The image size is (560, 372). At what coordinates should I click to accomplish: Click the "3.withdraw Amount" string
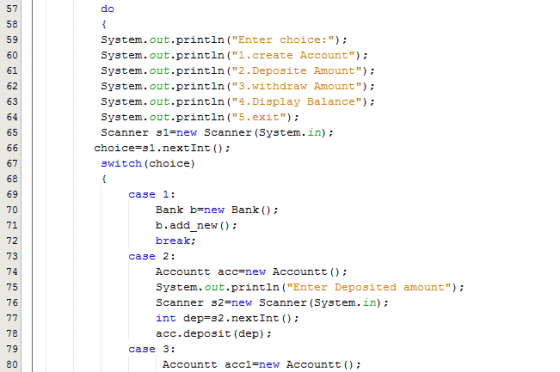297,86
